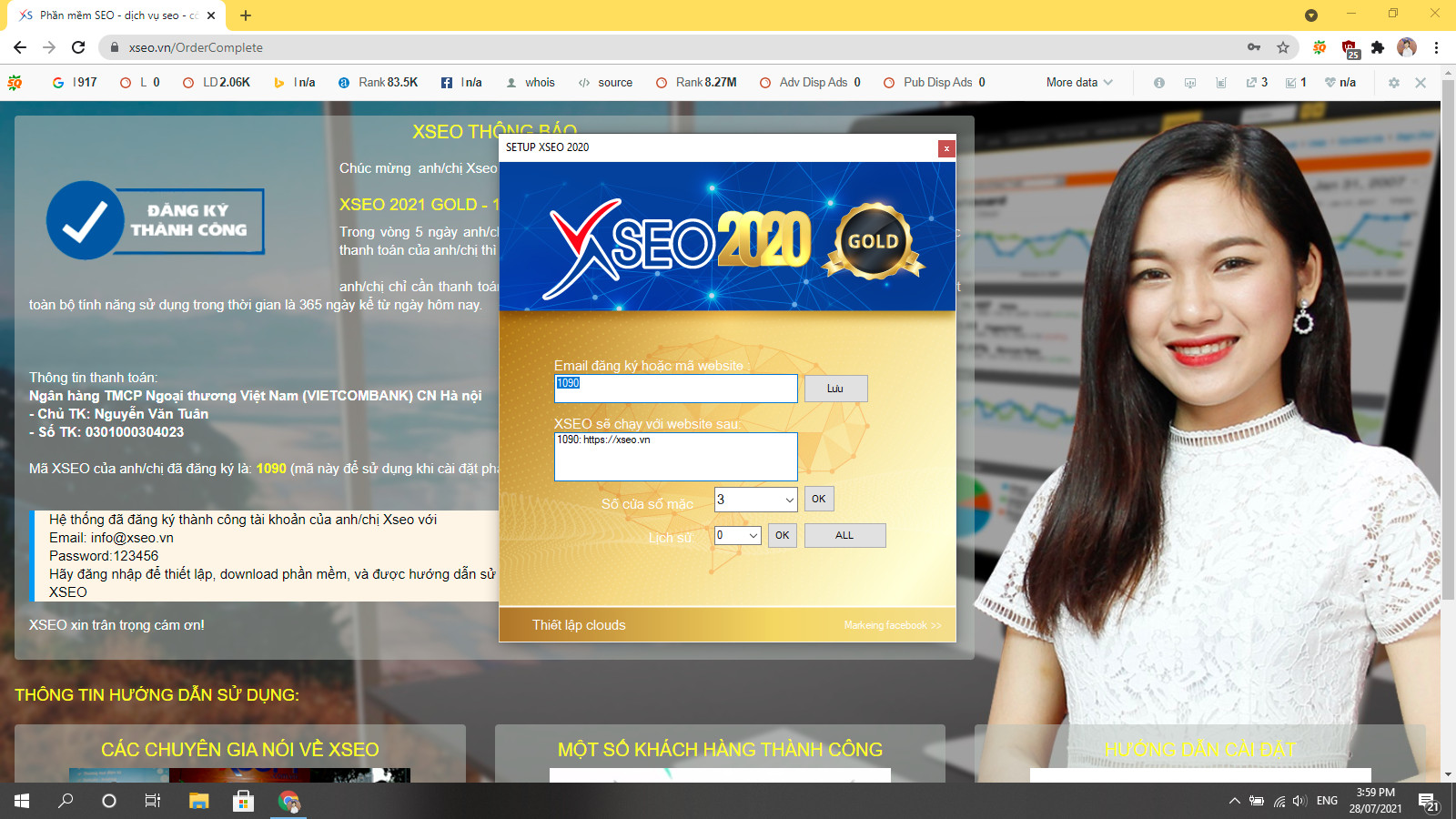The width and height of the screenshot is (1456, 819).
Task: Click Google index parameter I917
Action: (75, 83)
